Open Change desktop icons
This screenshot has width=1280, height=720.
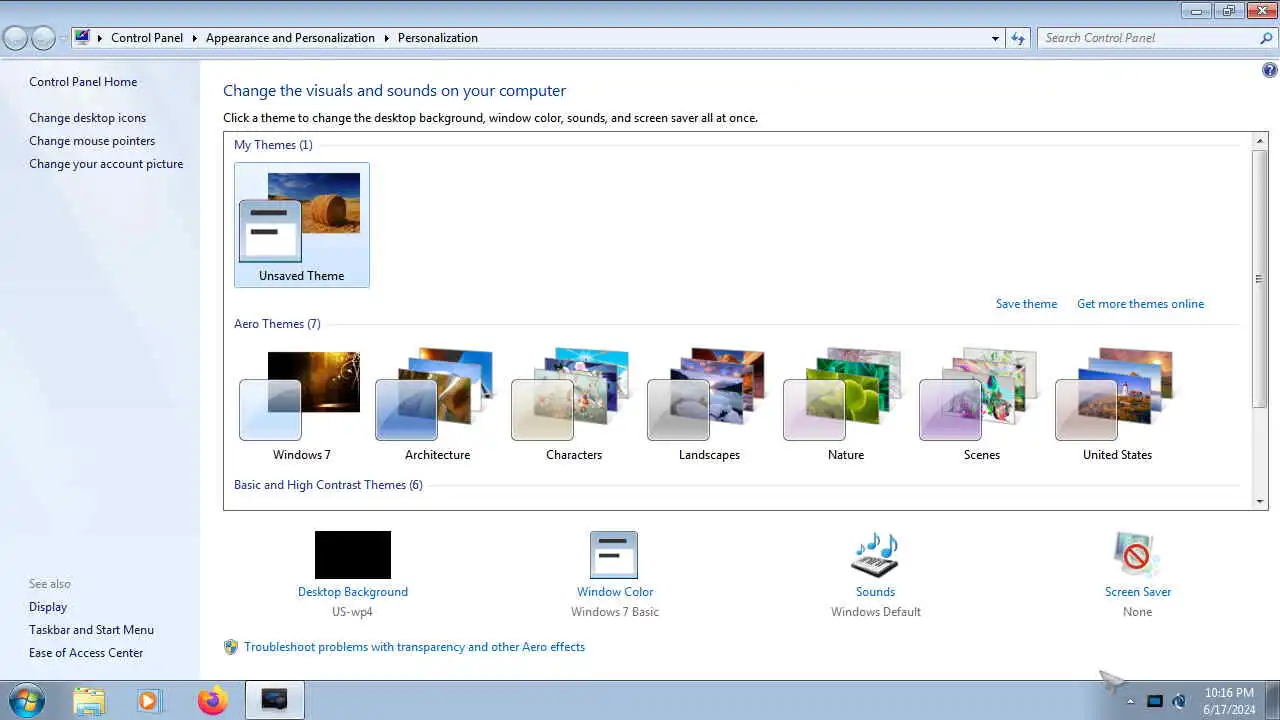click(x=87, y=118)
